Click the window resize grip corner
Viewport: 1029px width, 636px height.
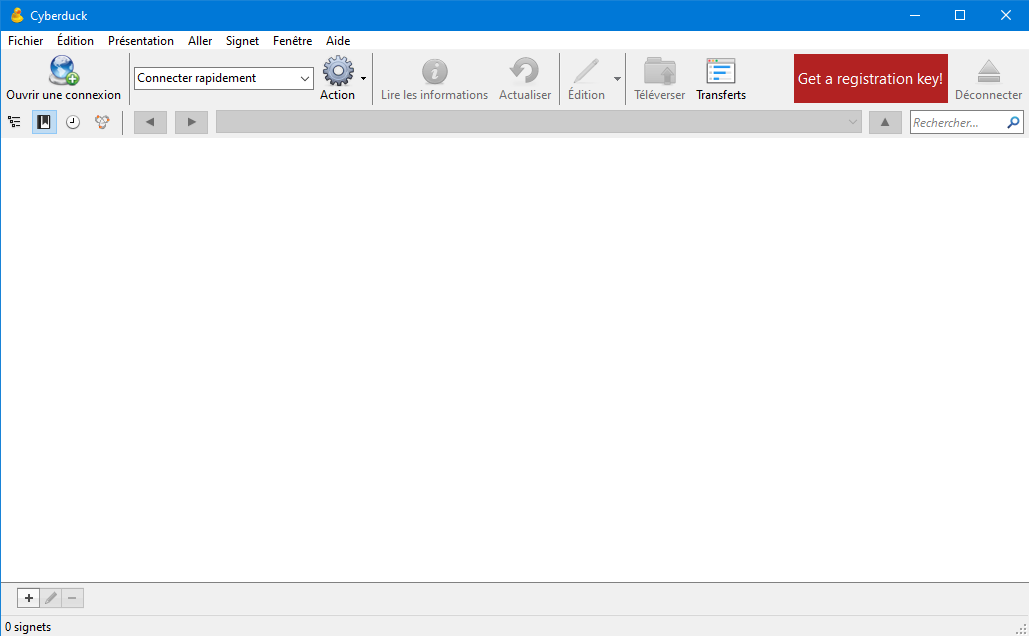coord(1021,629)
